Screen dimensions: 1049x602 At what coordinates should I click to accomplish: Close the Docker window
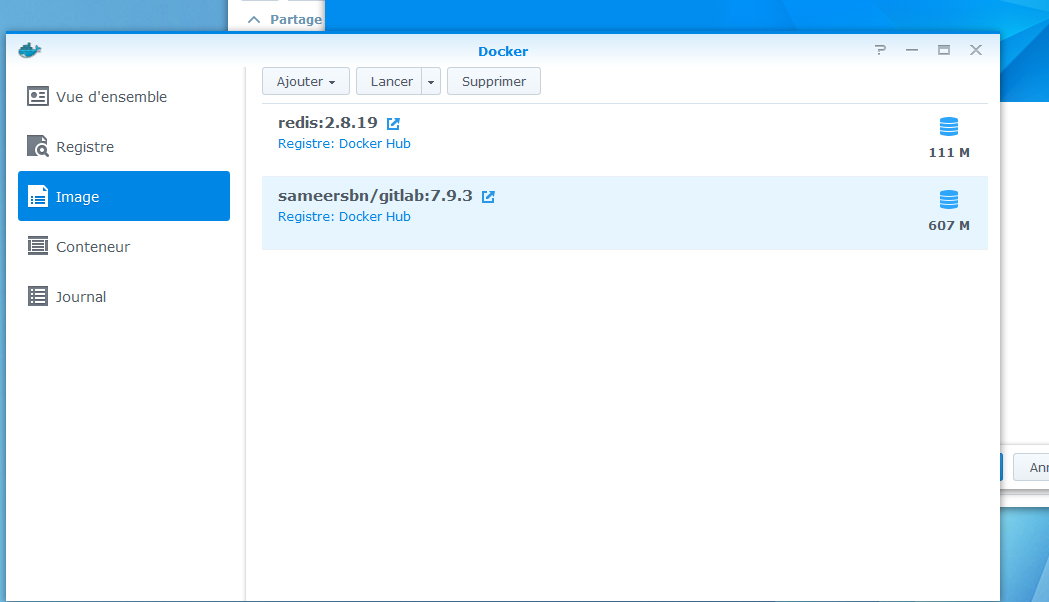(976, 50)
